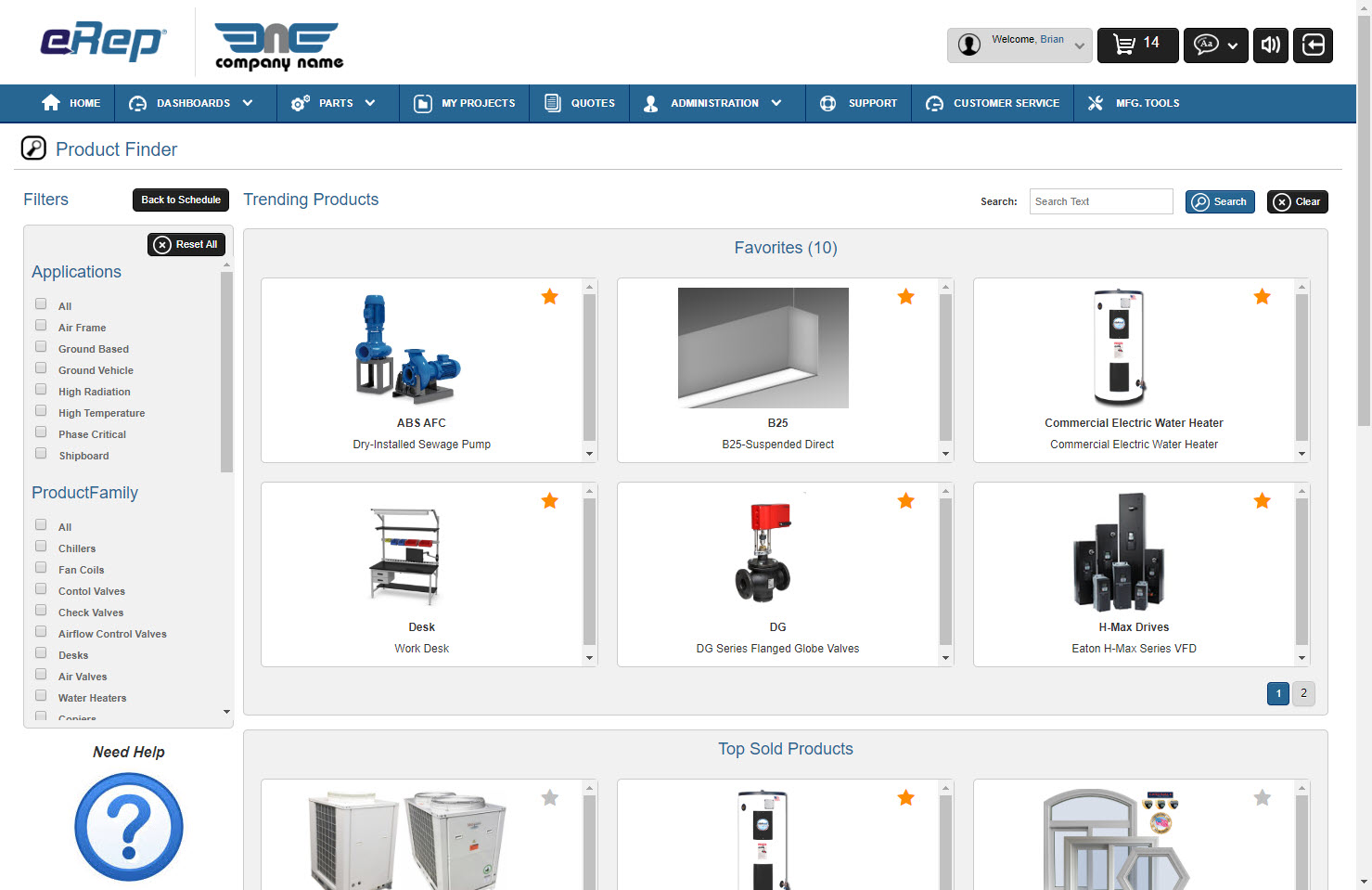Screen dimensions: 1372x890
Task: Check the Ground Based application filter
Action: pos(41,347)
